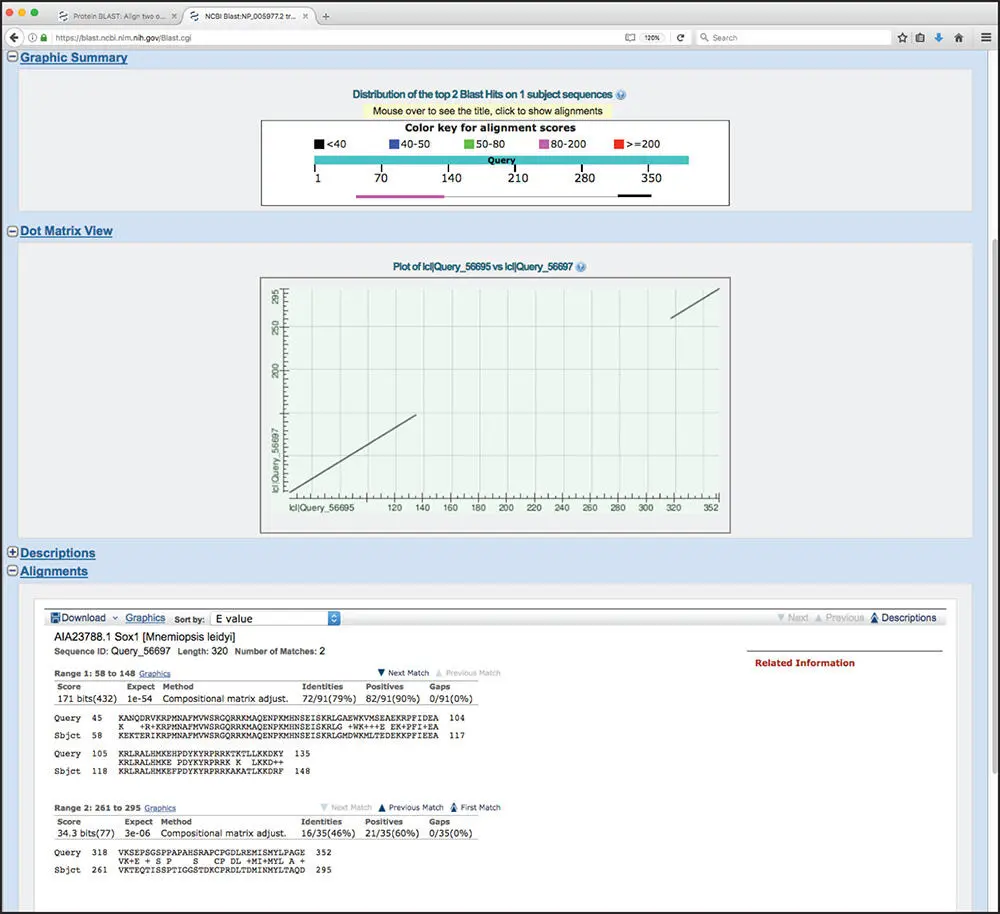This screenshot has height=914, width=1000.
Task: Click the Number of Matches: 2 text
Action: point(279,651)
